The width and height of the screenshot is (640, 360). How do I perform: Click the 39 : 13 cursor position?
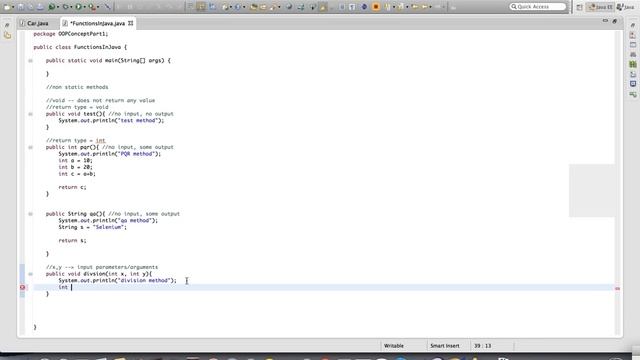[482, 346]
